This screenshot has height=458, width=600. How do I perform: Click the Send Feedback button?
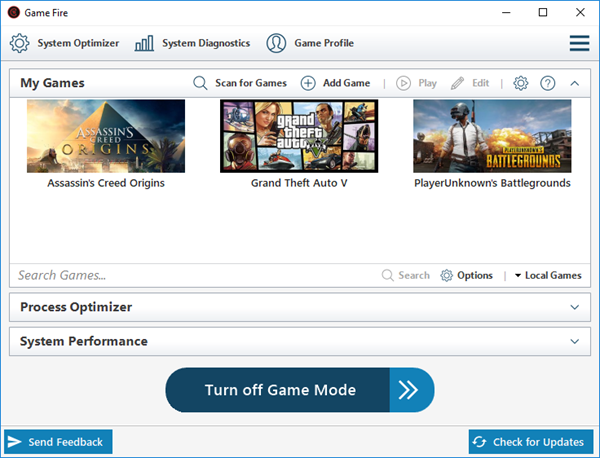(x=58, y=442)
